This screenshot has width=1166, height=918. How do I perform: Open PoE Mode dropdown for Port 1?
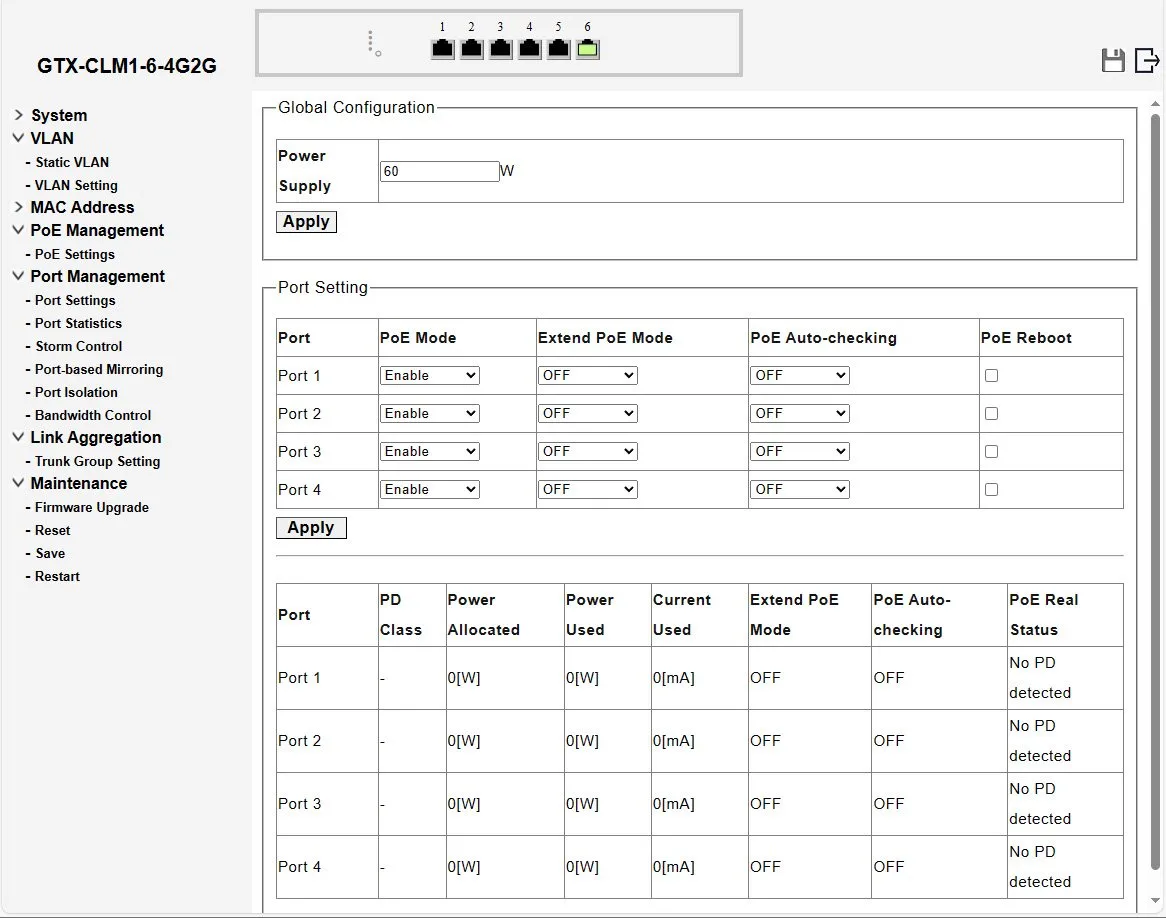[429, 376]
